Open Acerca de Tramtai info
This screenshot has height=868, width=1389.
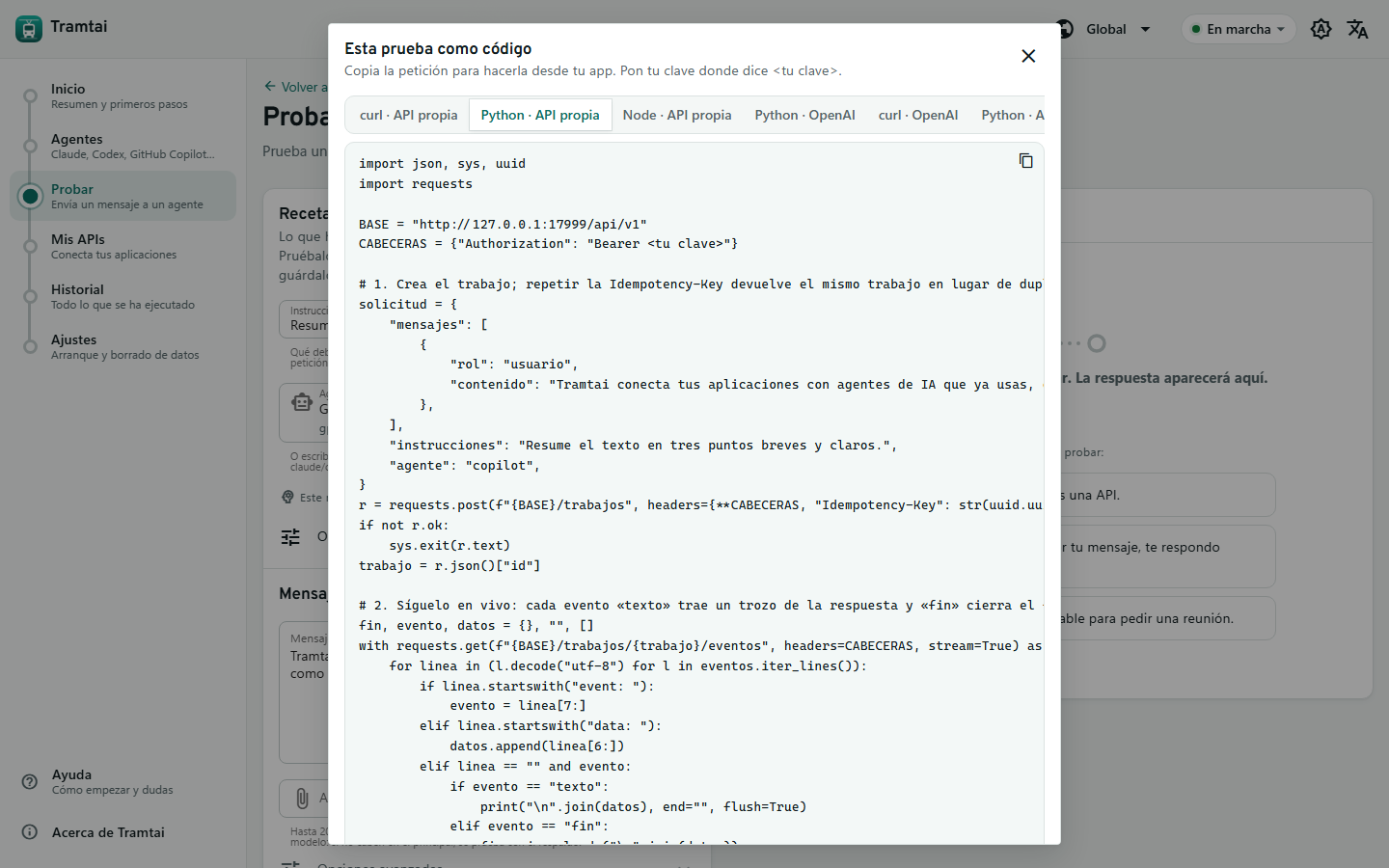[123, 832]
